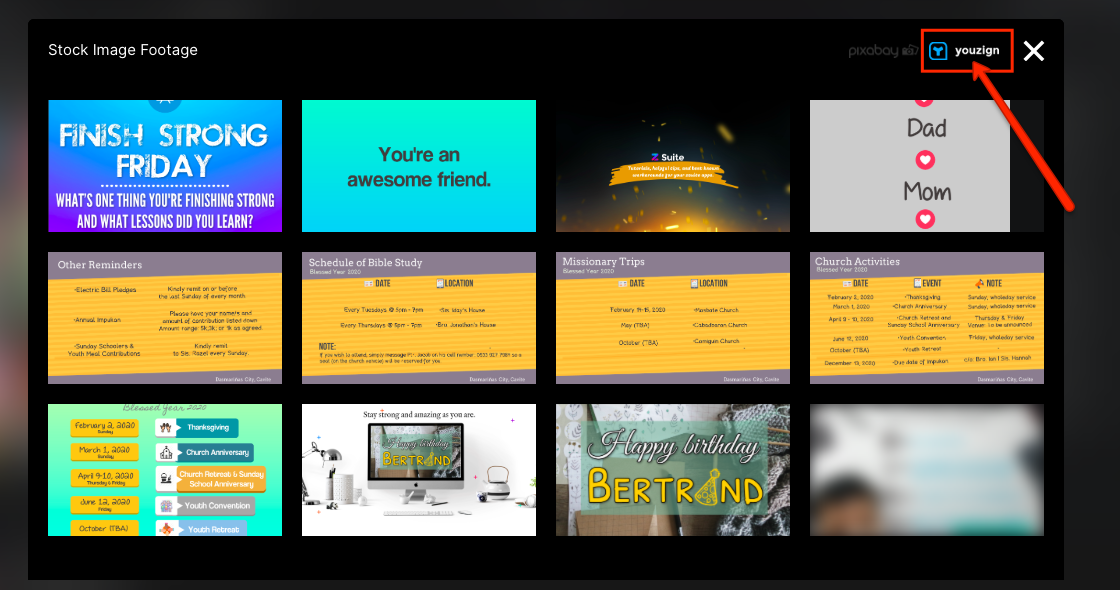1120x590 pixels.
Task: Click the Pixabay camera icon
Action: point(911,50)
